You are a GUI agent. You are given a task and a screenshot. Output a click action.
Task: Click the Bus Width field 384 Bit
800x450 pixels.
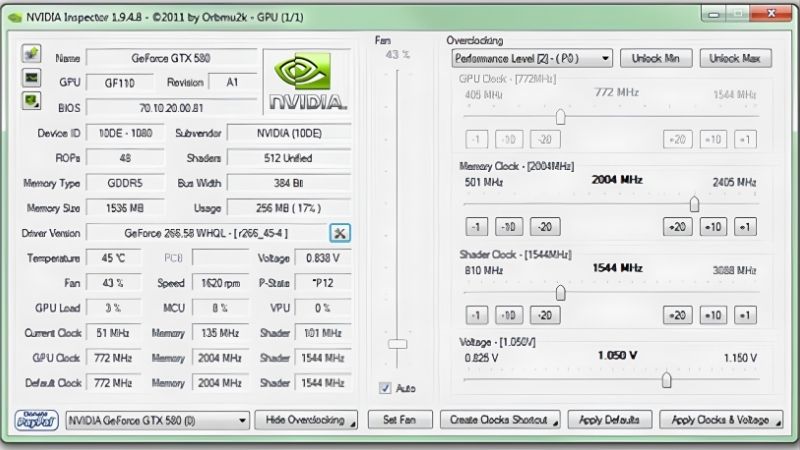(x=289, y=183)
